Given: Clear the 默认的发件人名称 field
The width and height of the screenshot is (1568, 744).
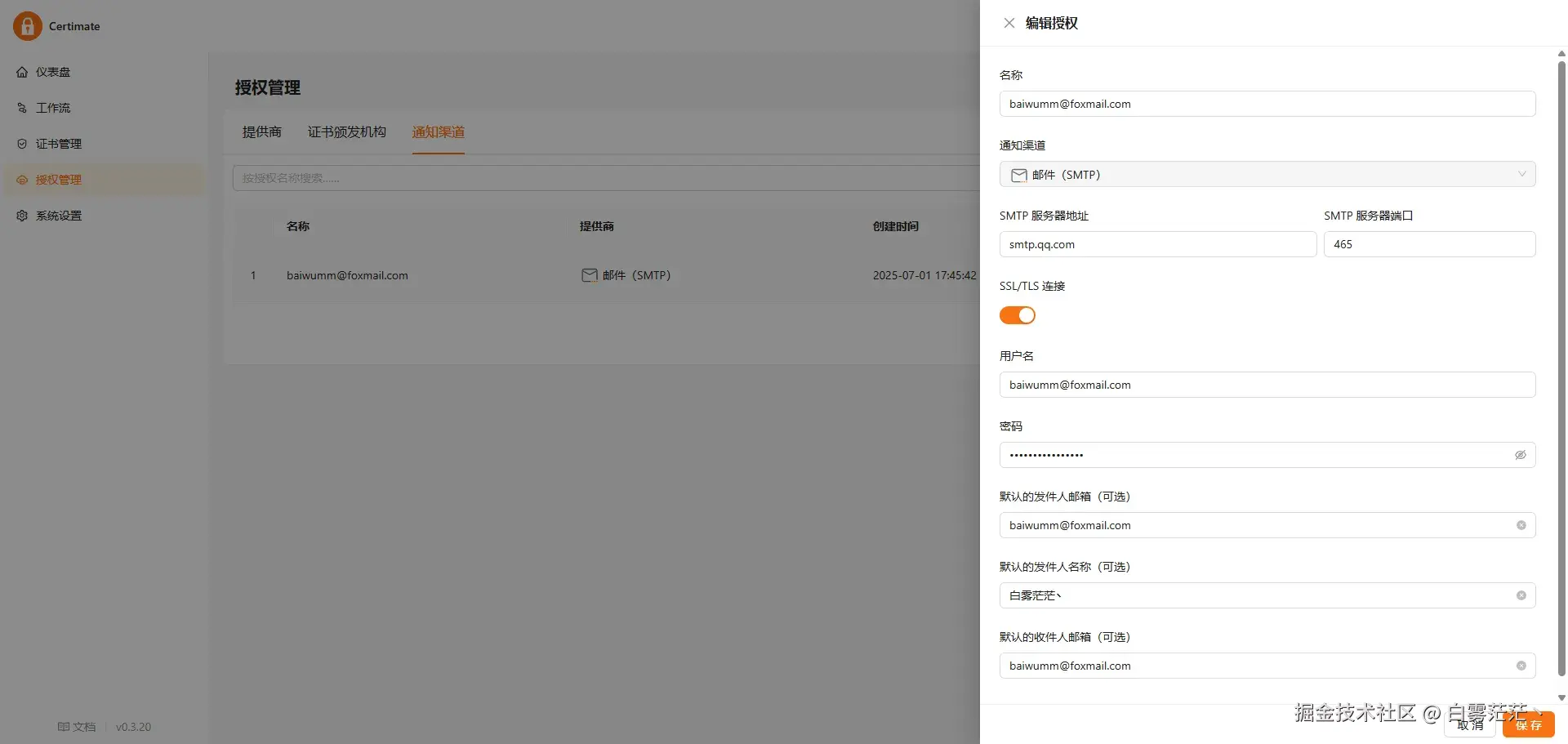Looking at the screenshot, I should (x=1521, y=595).
